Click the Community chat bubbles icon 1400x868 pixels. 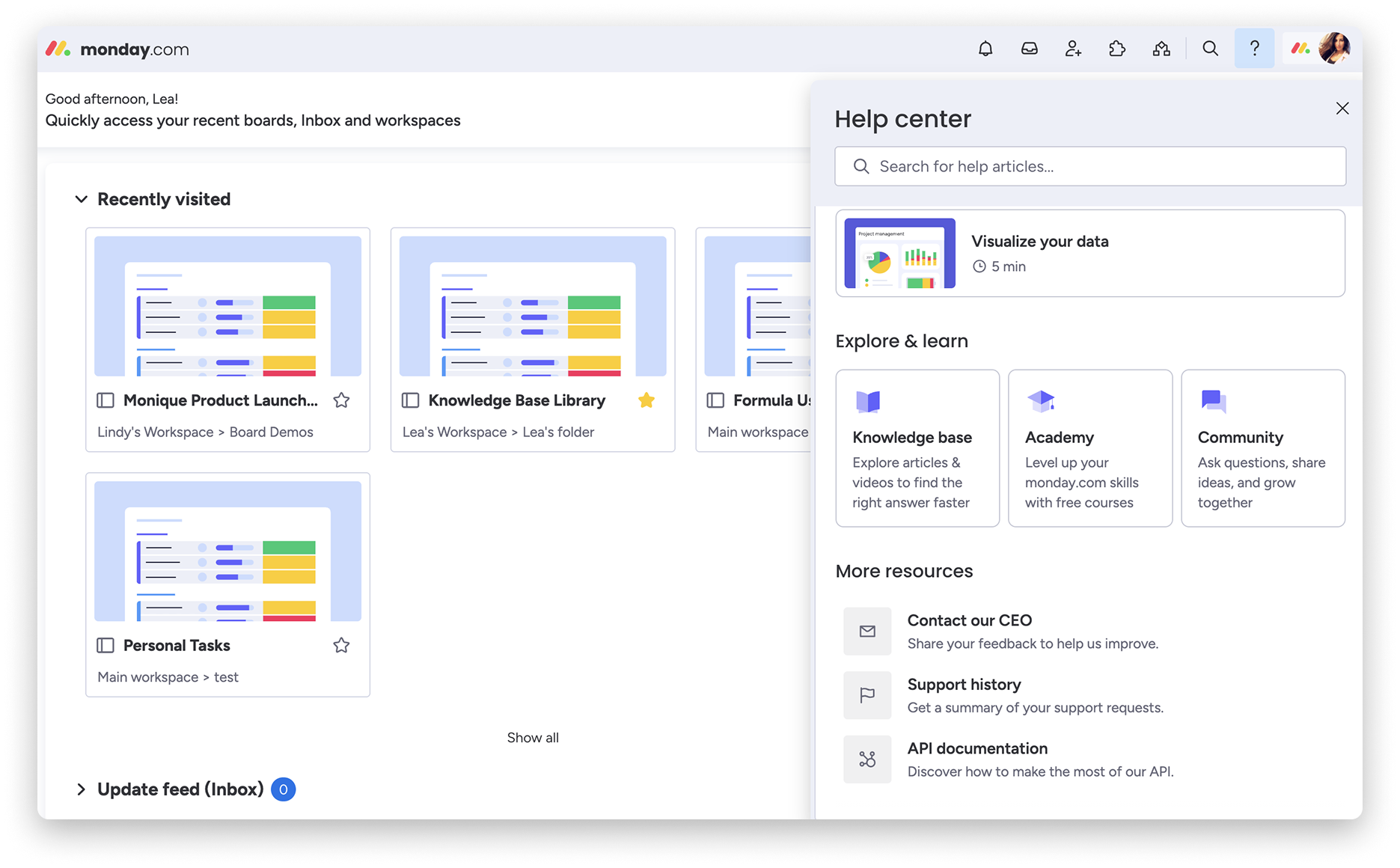[x=1214, y=401]
